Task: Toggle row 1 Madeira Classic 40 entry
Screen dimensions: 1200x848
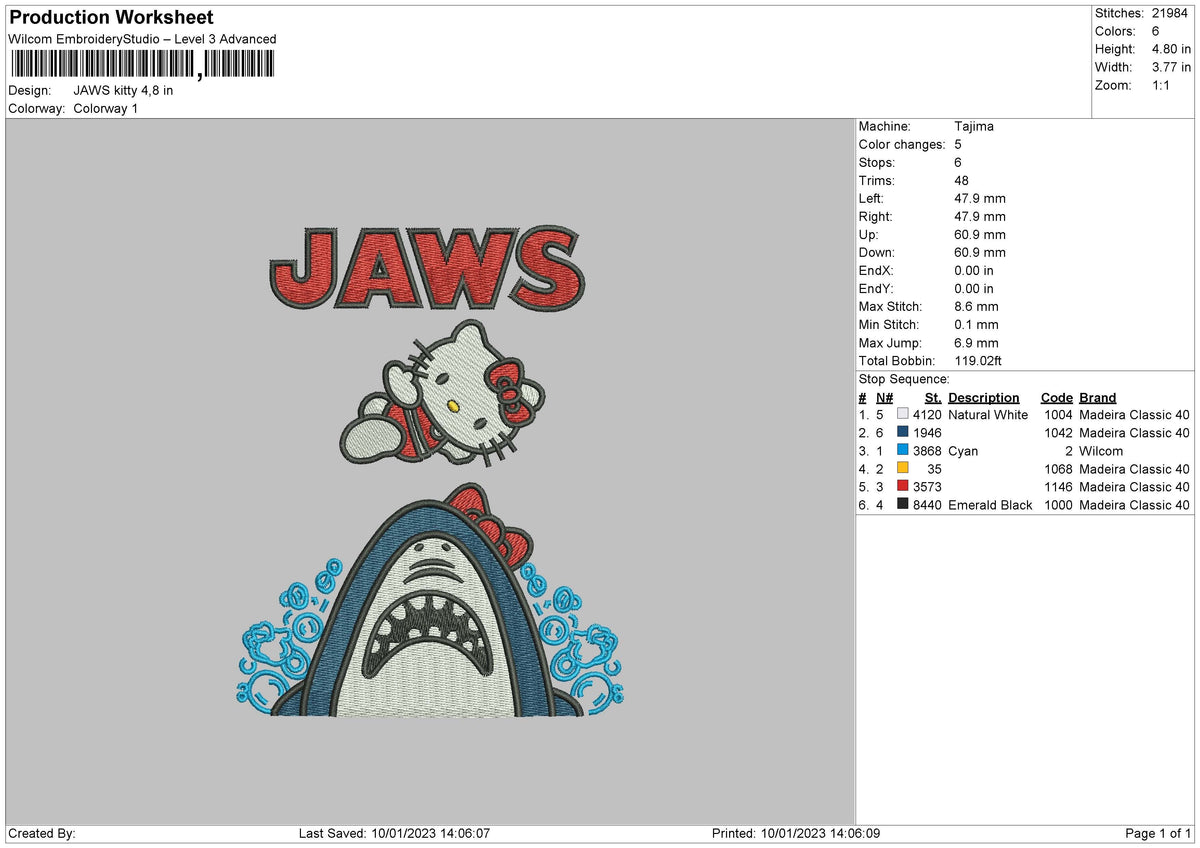Action: (1134, 415)
